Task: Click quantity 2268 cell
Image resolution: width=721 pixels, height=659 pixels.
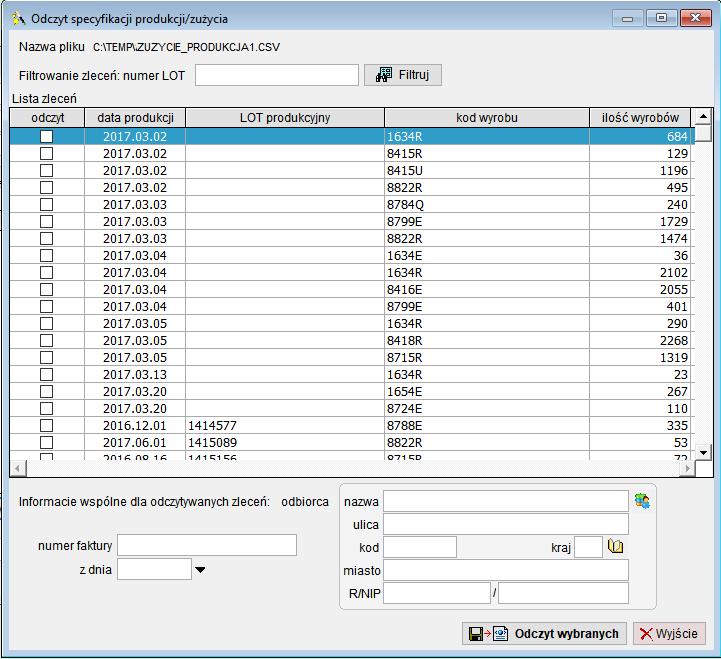Action: (640, 341)
